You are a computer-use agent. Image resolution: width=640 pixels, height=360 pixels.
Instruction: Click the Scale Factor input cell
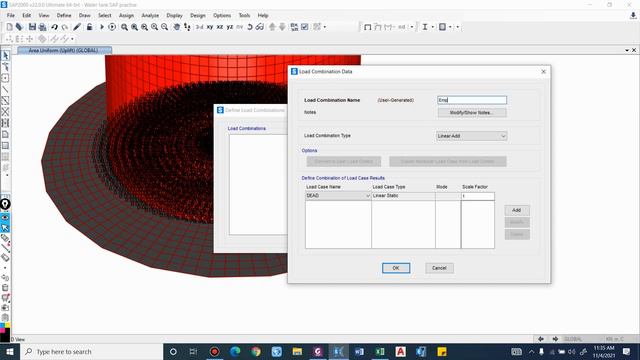[478, 196]
